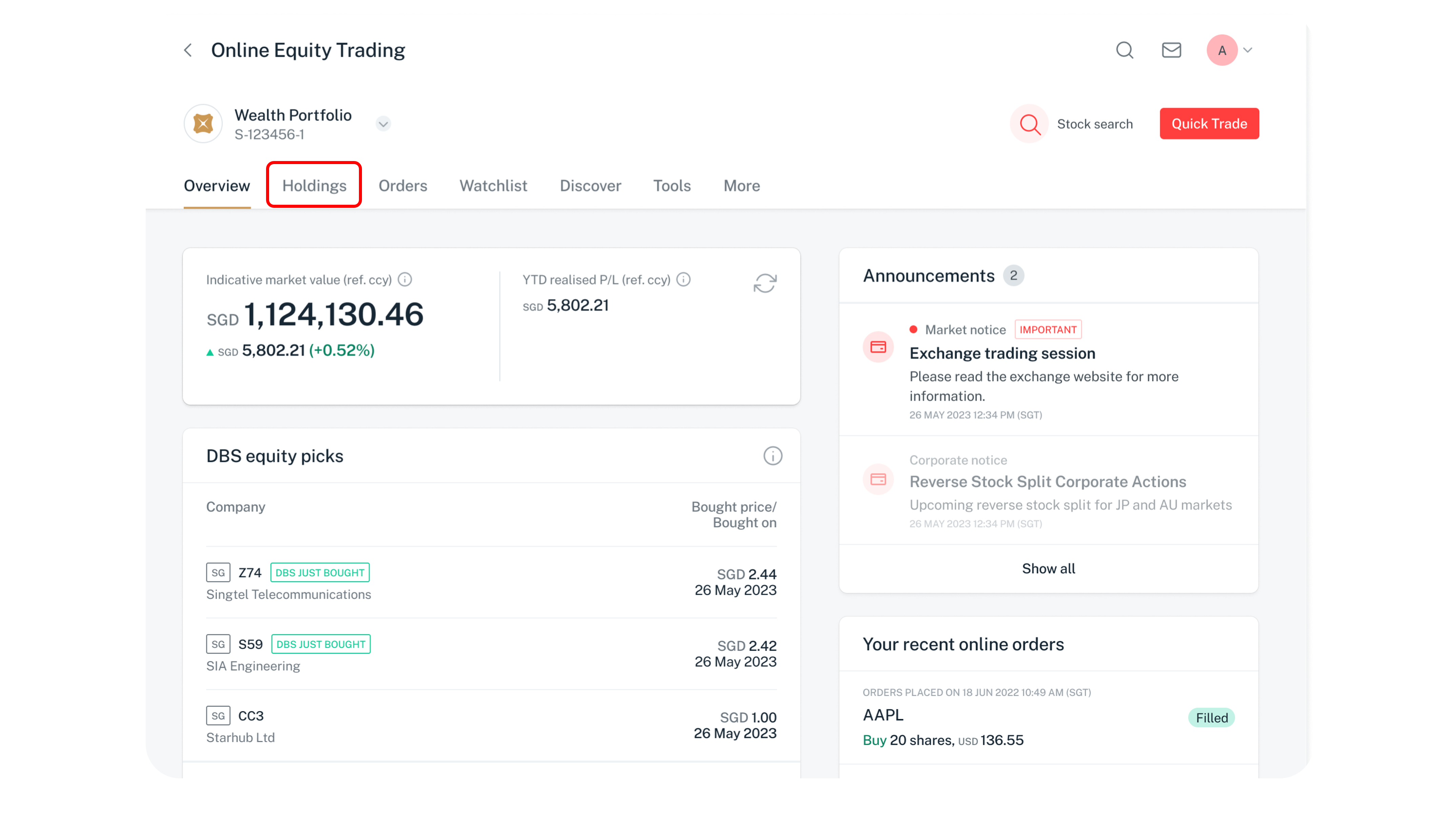Click DBS JUST BOUGHT badge next to Z74
Image resolution: width=1456 pixels, height=839 pixels.
tap(320, 572)
